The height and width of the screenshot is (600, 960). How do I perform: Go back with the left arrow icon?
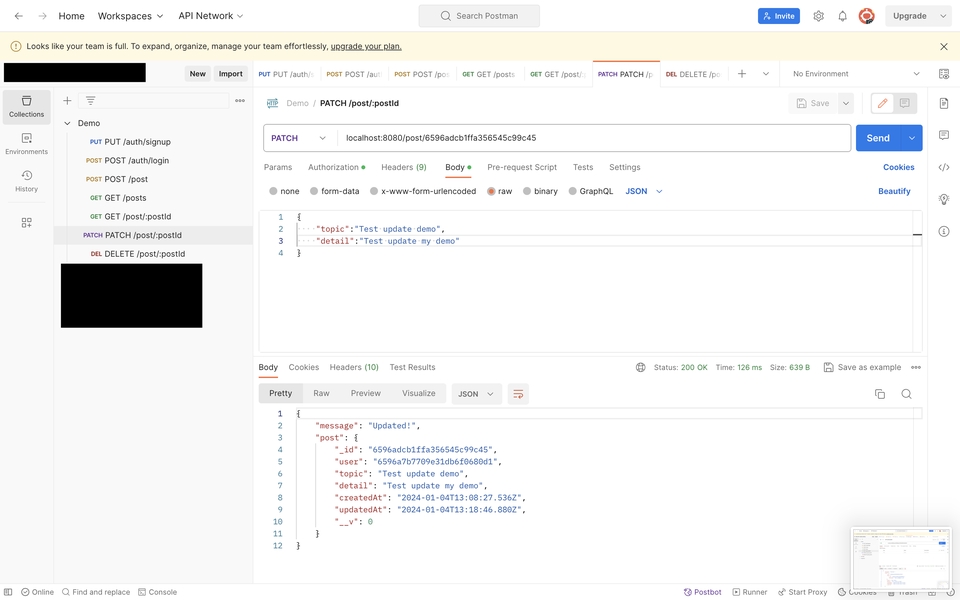19,16
